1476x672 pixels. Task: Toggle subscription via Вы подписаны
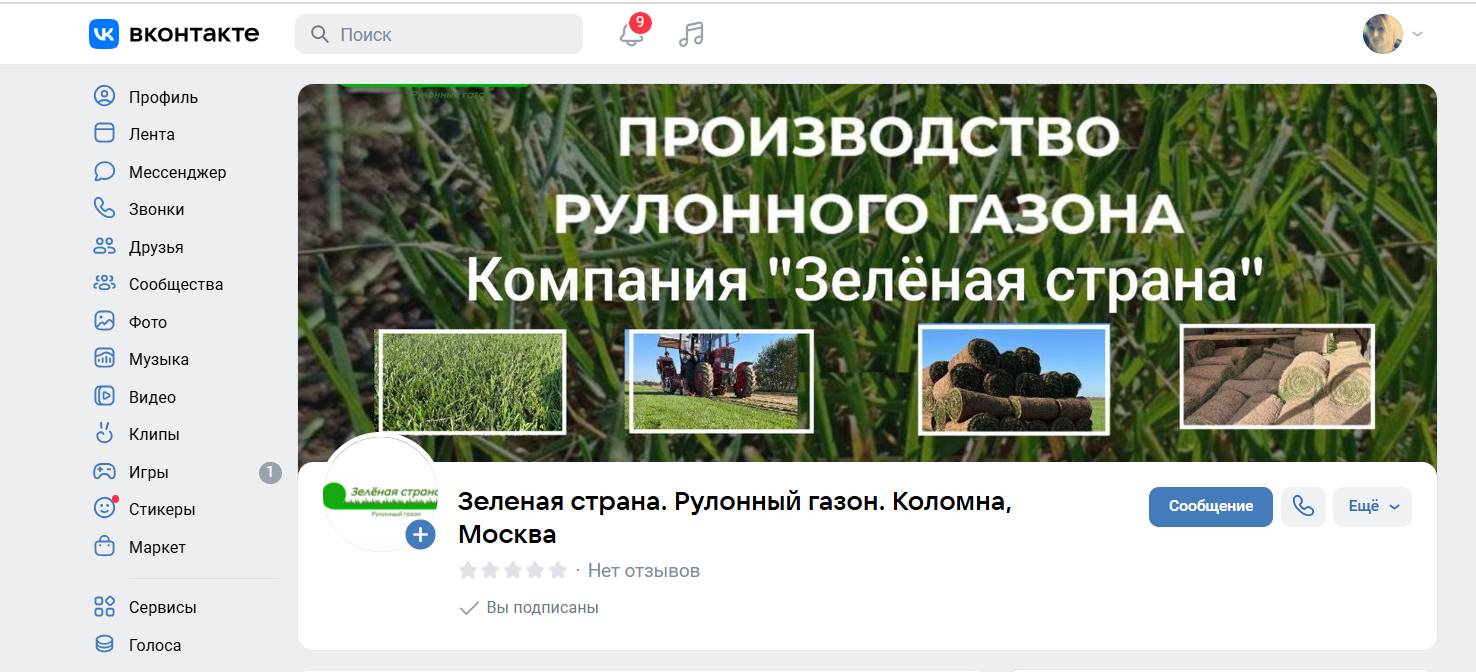(x=528, y=608)
